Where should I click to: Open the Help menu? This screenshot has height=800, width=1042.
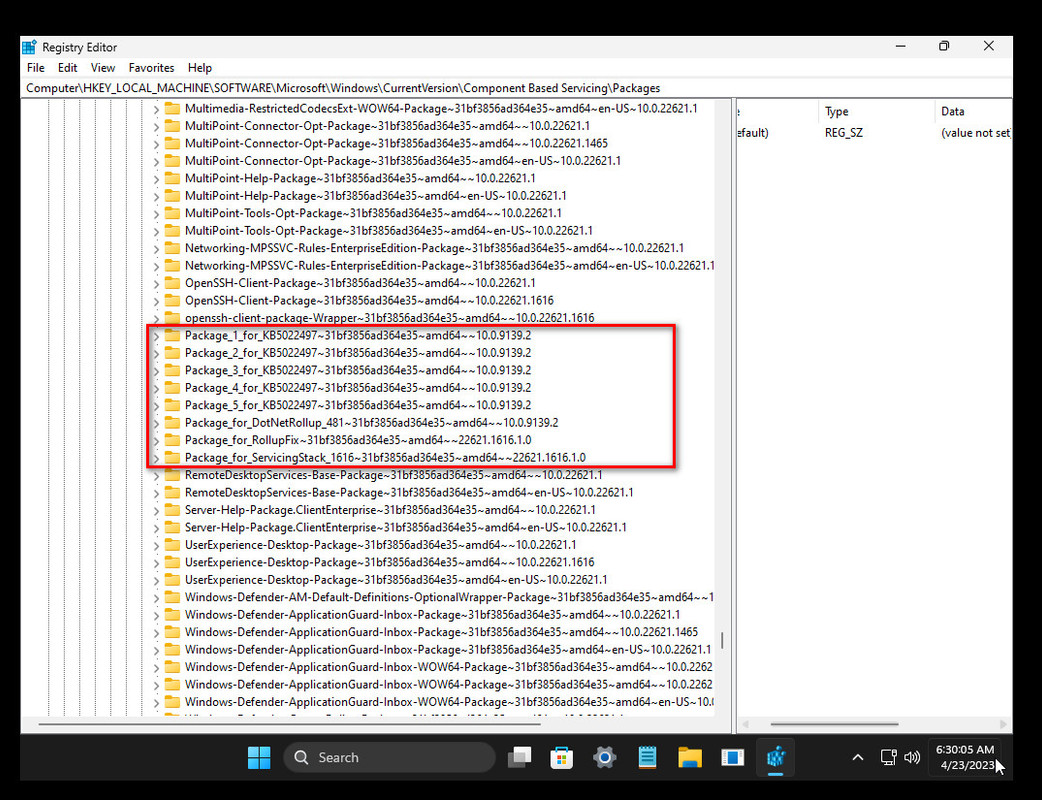[199, 68]
